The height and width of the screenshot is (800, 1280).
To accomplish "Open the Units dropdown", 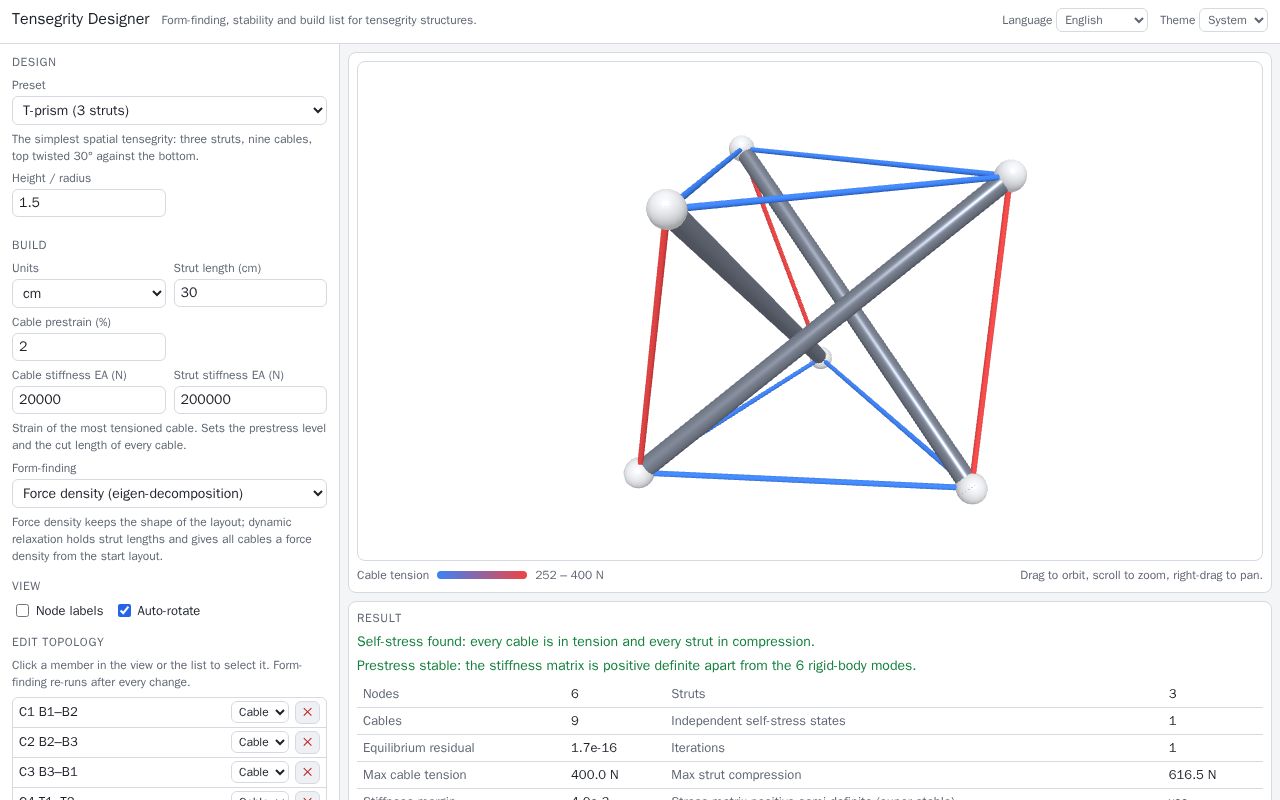I will [89, 293].
